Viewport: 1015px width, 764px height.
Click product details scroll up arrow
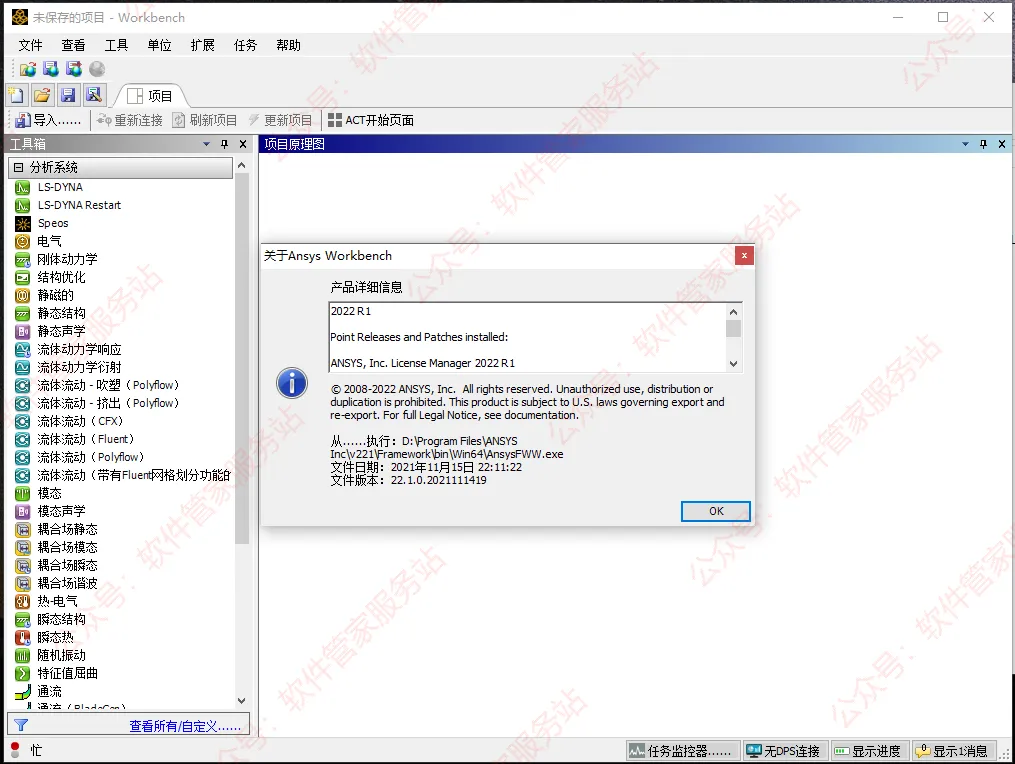[733, 311]
